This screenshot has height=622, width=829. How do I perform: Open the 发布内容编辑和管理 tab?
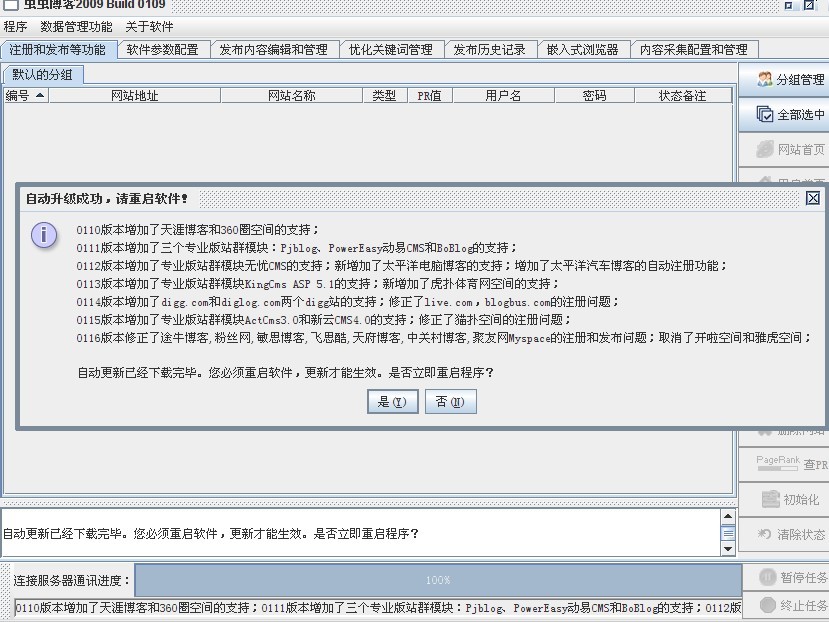(274, 50)
